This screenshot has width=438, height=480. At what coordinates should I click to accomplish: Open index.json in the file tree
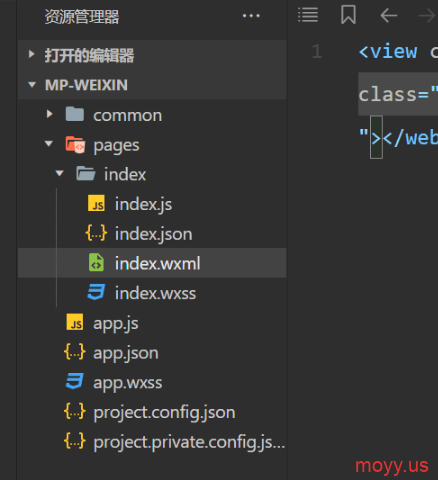point(152,233)
